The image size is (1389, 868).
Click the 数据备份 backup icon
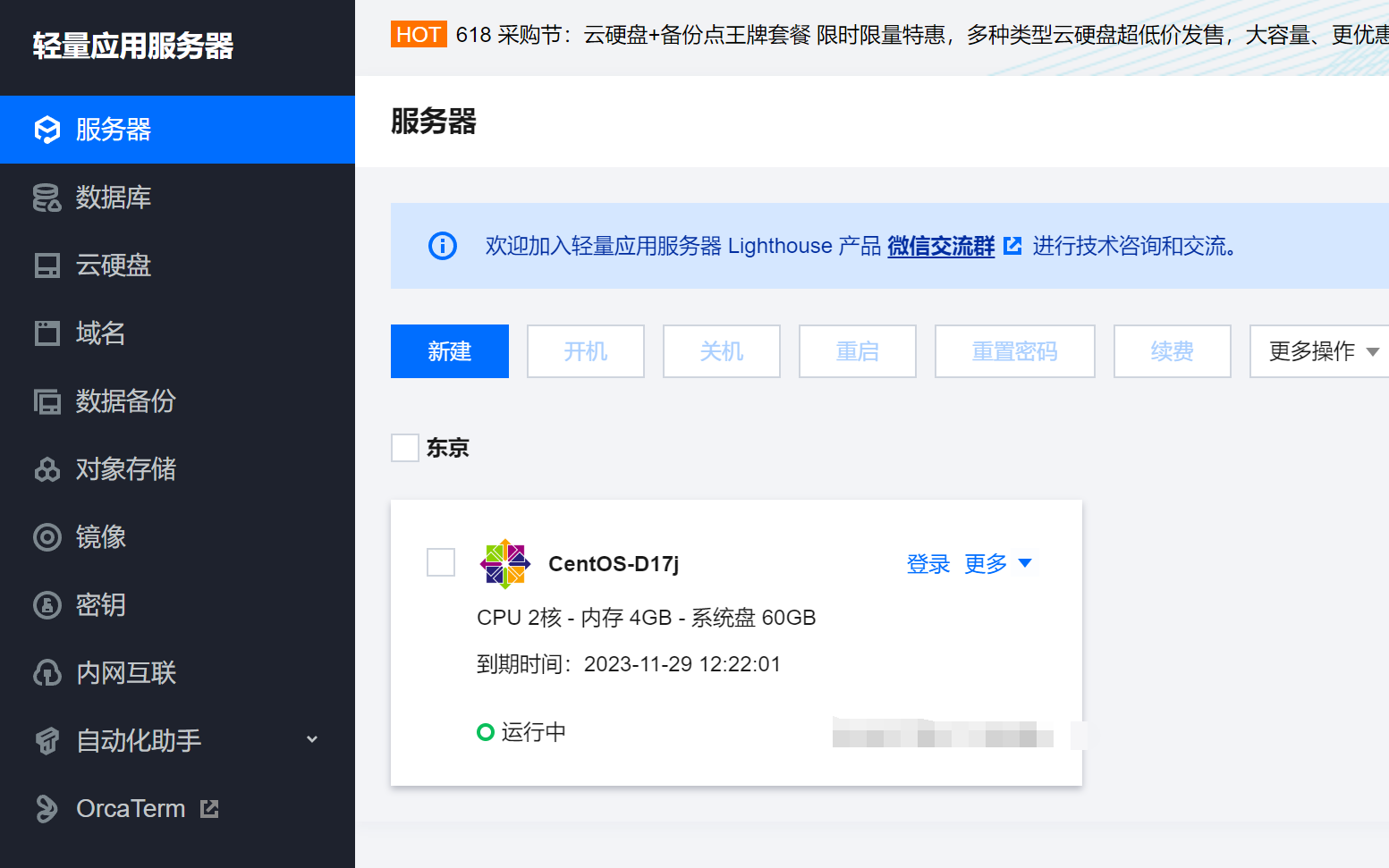47,401
